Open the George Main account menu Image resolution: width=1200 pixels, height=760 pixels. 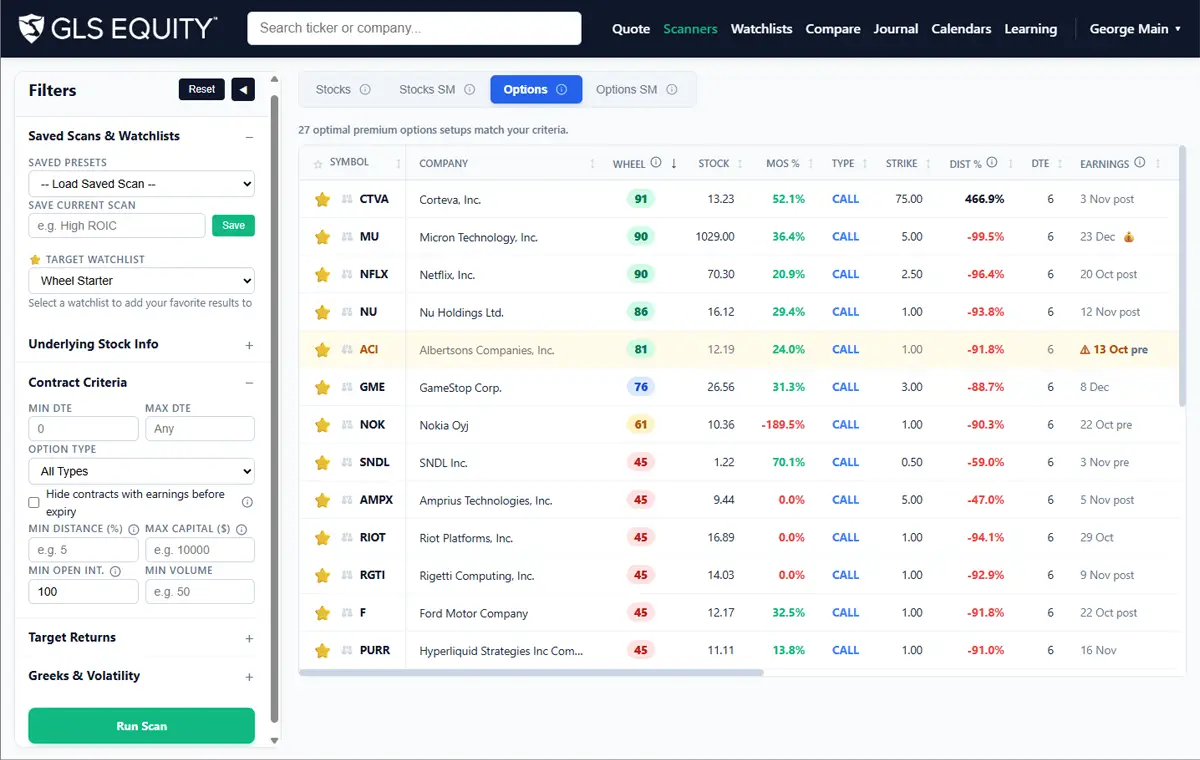click(x=1135, y=29)
